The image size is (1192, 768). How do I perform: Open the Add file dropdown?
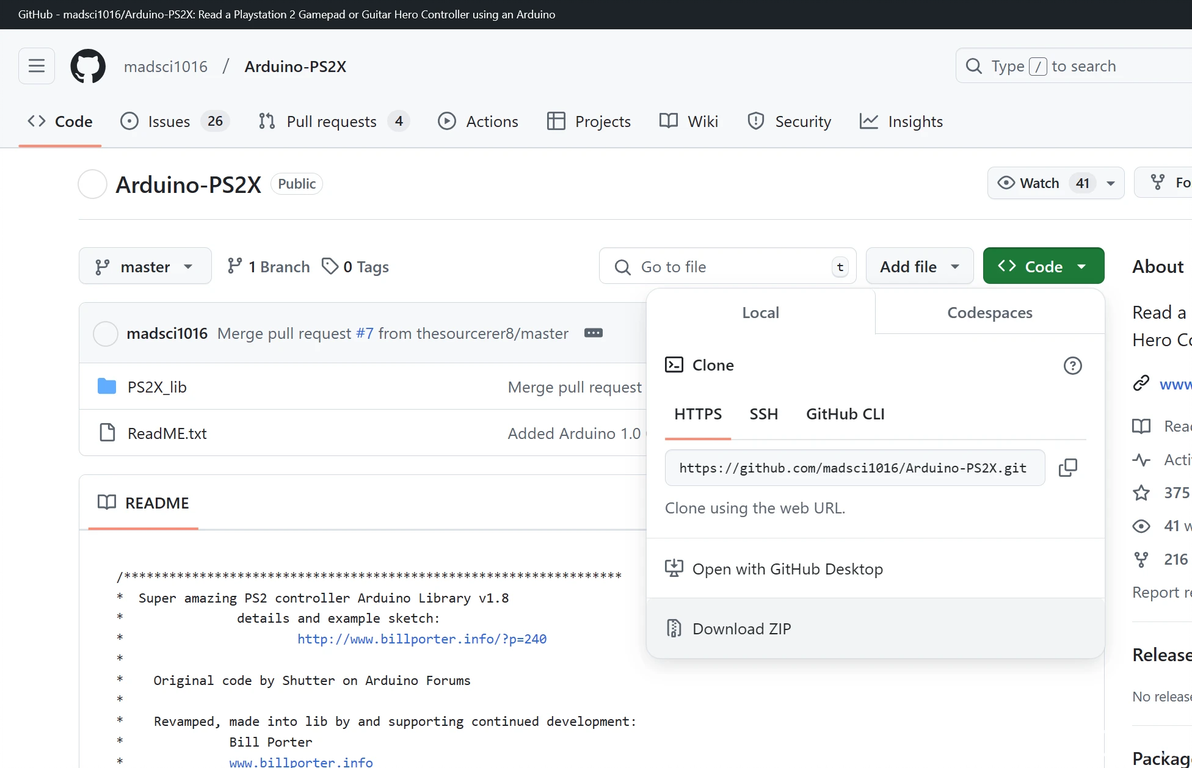[919, 267]
